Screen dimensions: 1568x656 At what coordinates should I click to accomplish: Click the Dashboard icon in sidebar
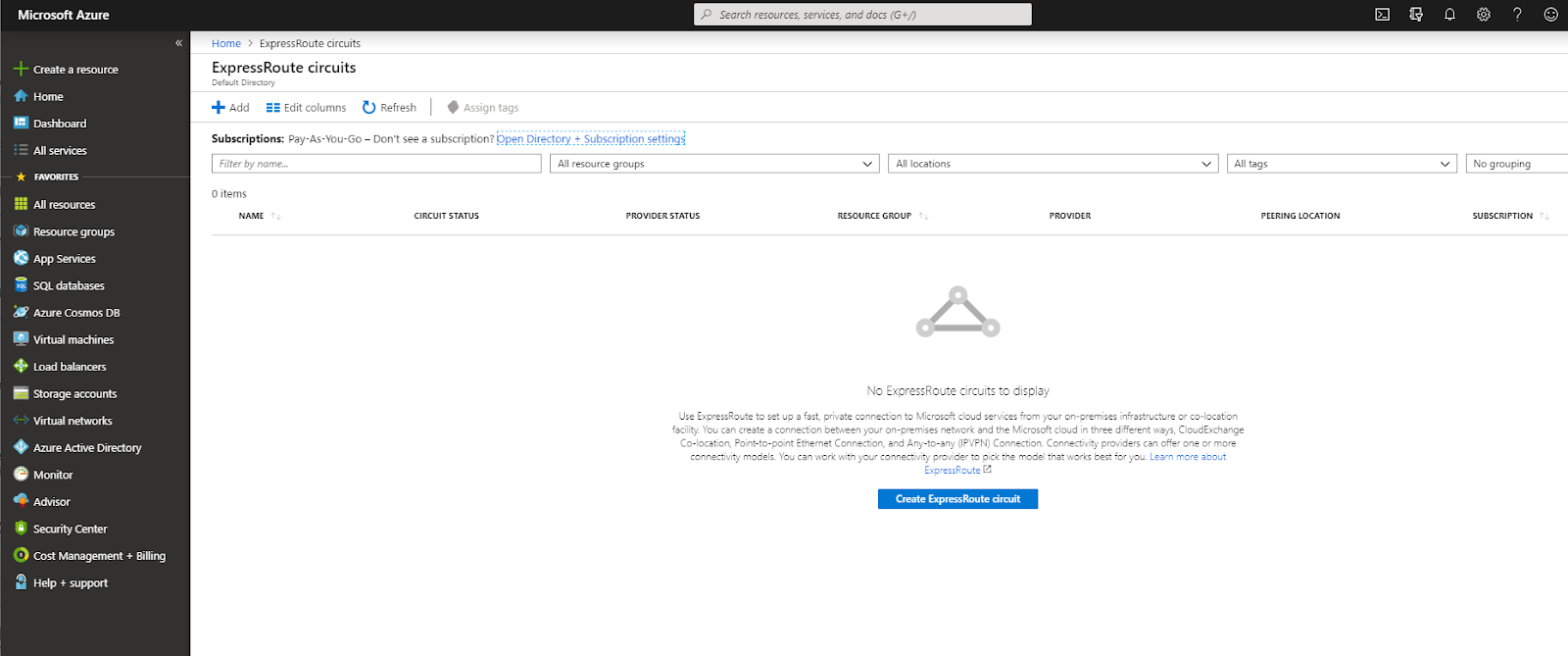point(21,123)
